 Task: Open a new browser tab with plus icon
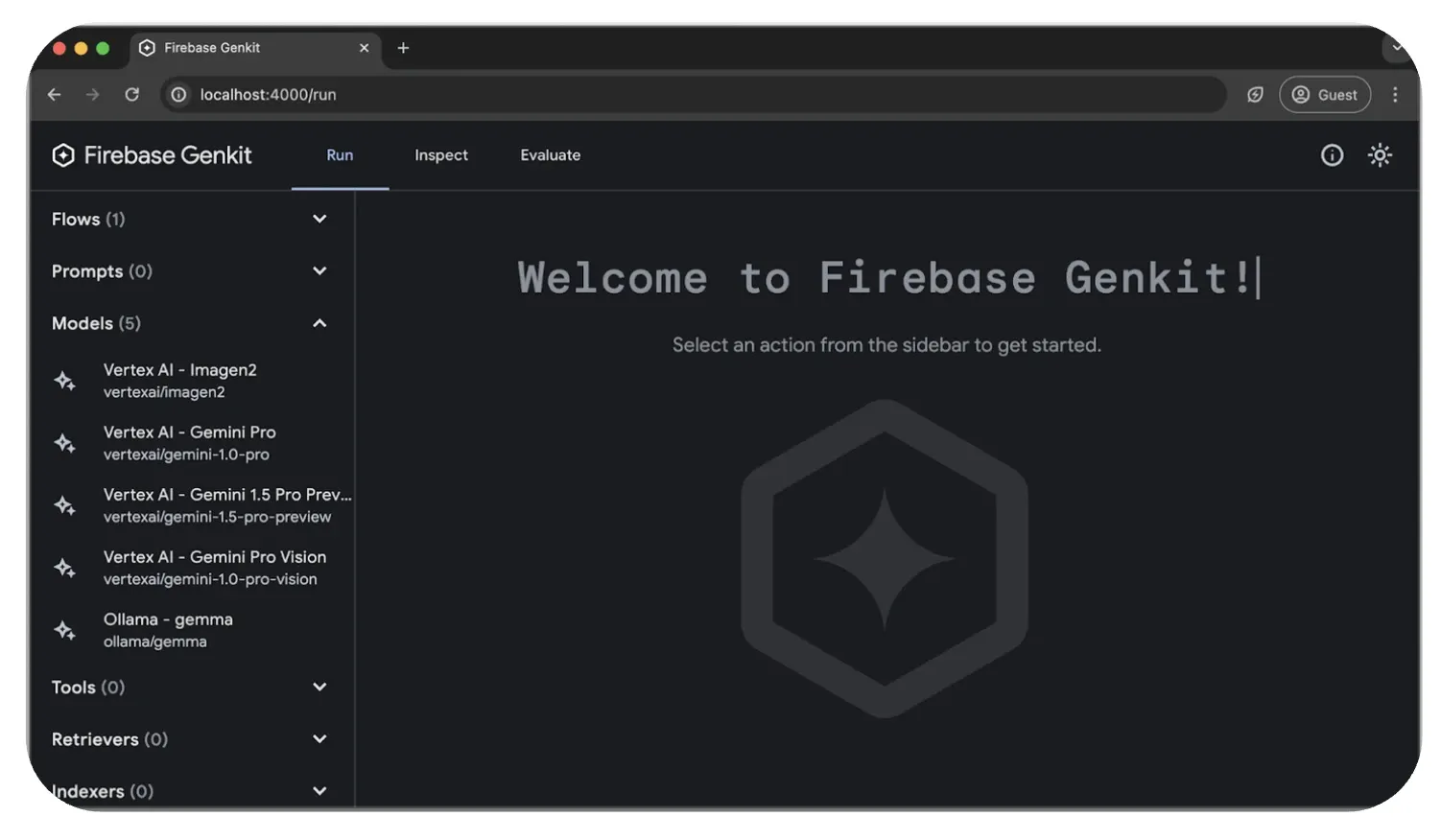coord(403,48)
